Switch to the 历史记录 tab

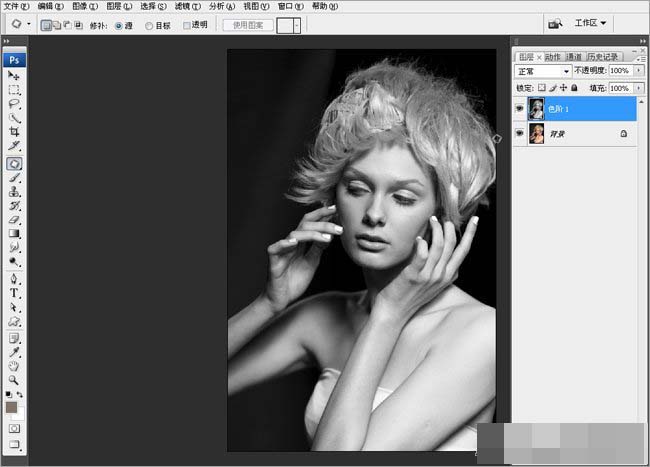603,57
